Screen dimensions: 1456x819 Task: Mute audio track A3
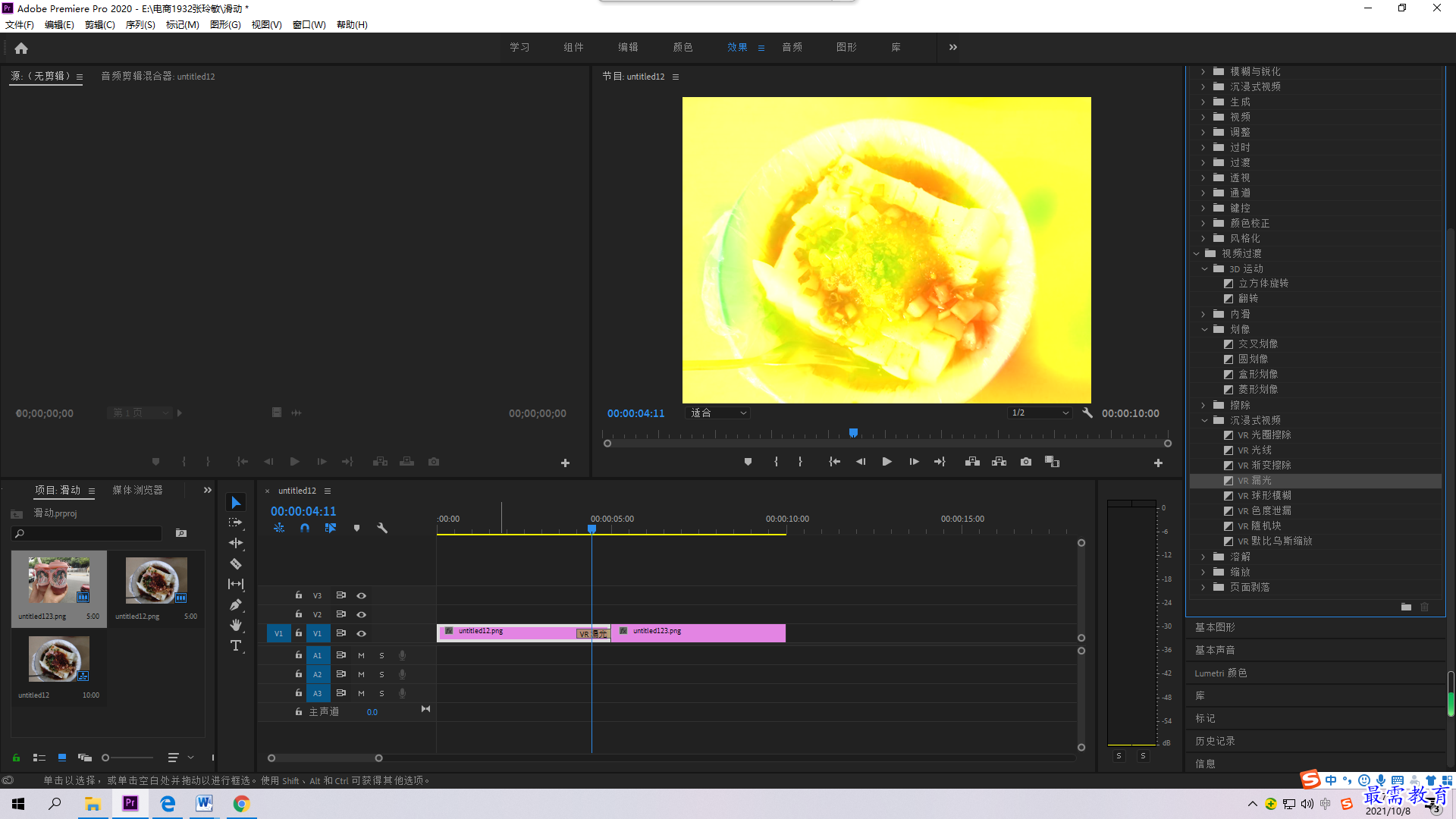tap(361, 693)
